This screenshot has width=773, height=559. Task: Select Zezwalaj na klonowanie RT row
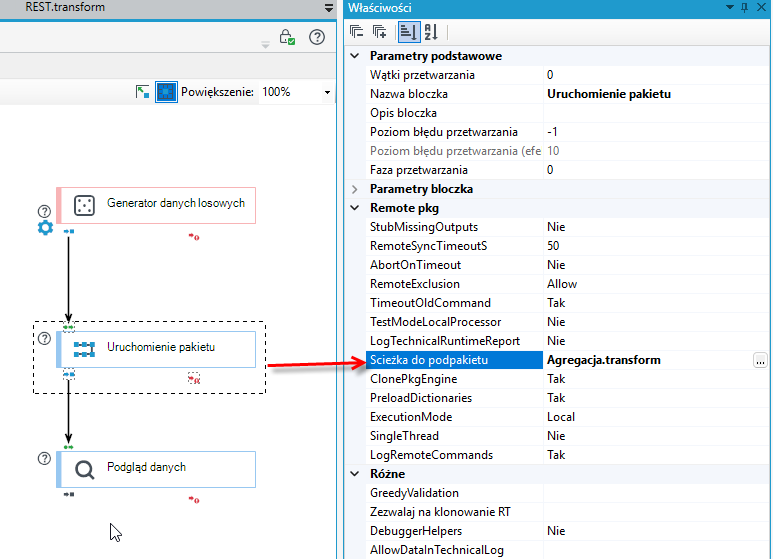567,512
